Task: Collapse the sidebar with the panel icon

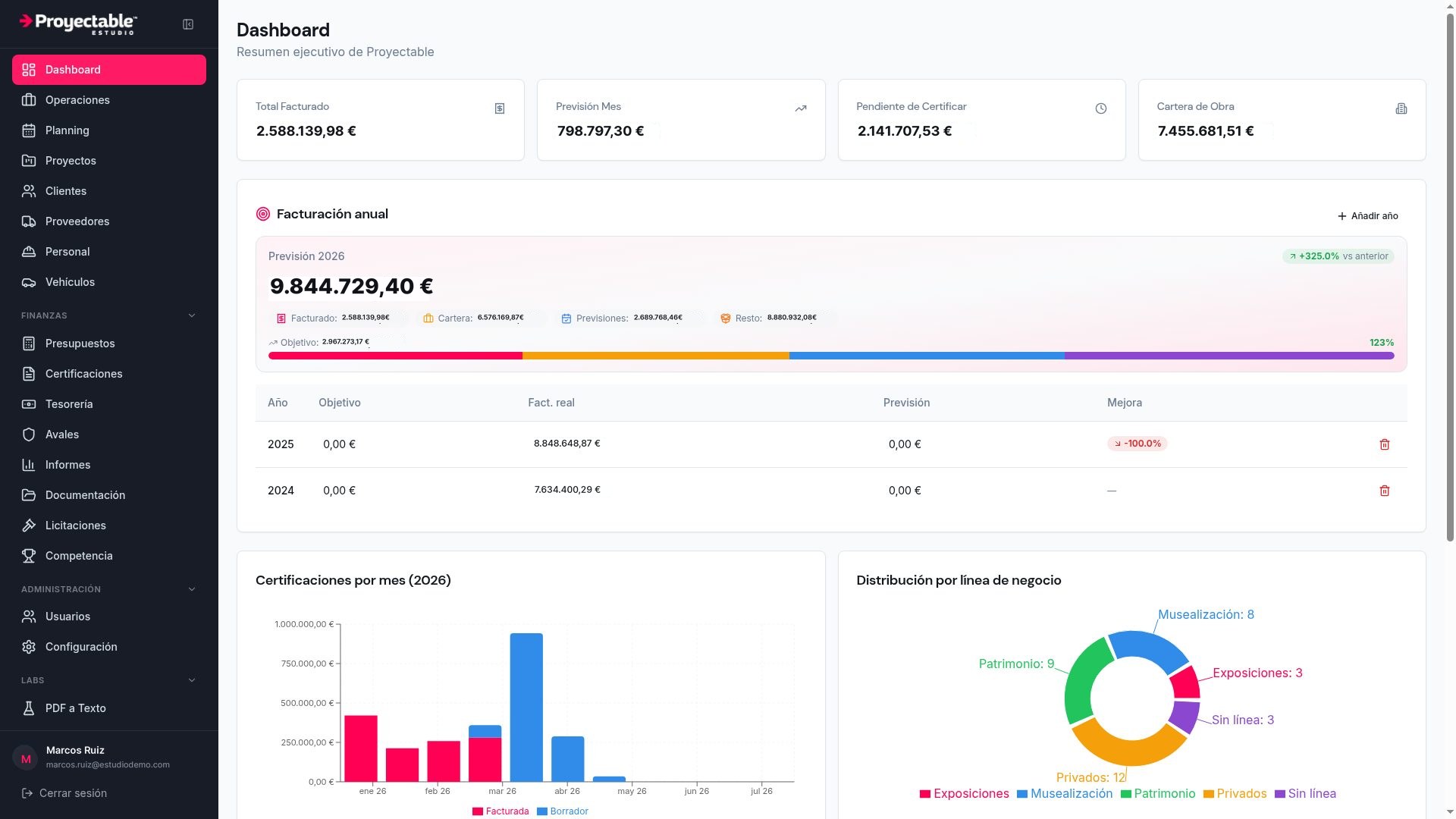Action: click(188, 24)
